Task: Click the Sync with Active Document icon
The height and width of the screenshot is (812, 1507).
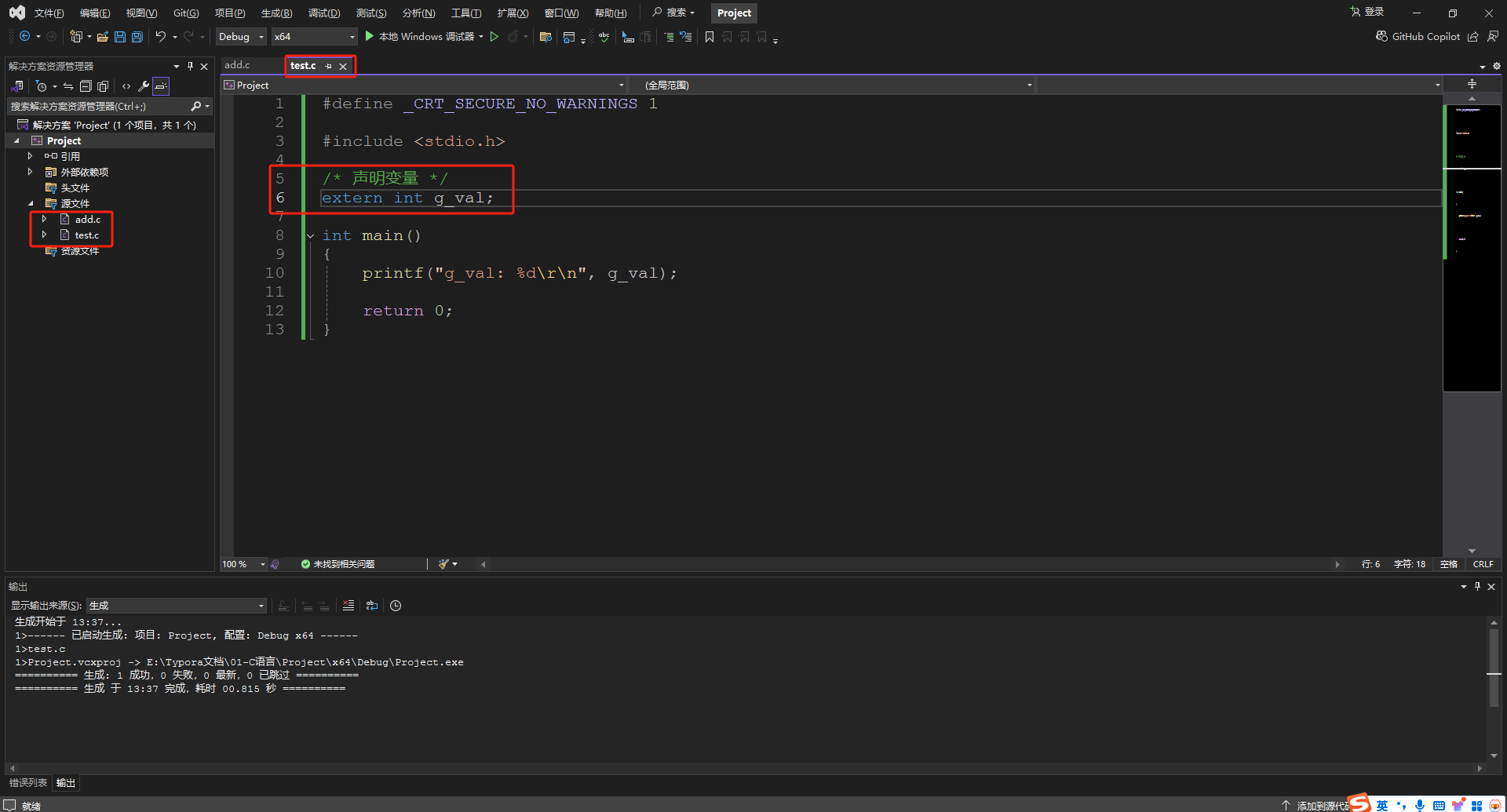Action: click(x=68, y=86)
